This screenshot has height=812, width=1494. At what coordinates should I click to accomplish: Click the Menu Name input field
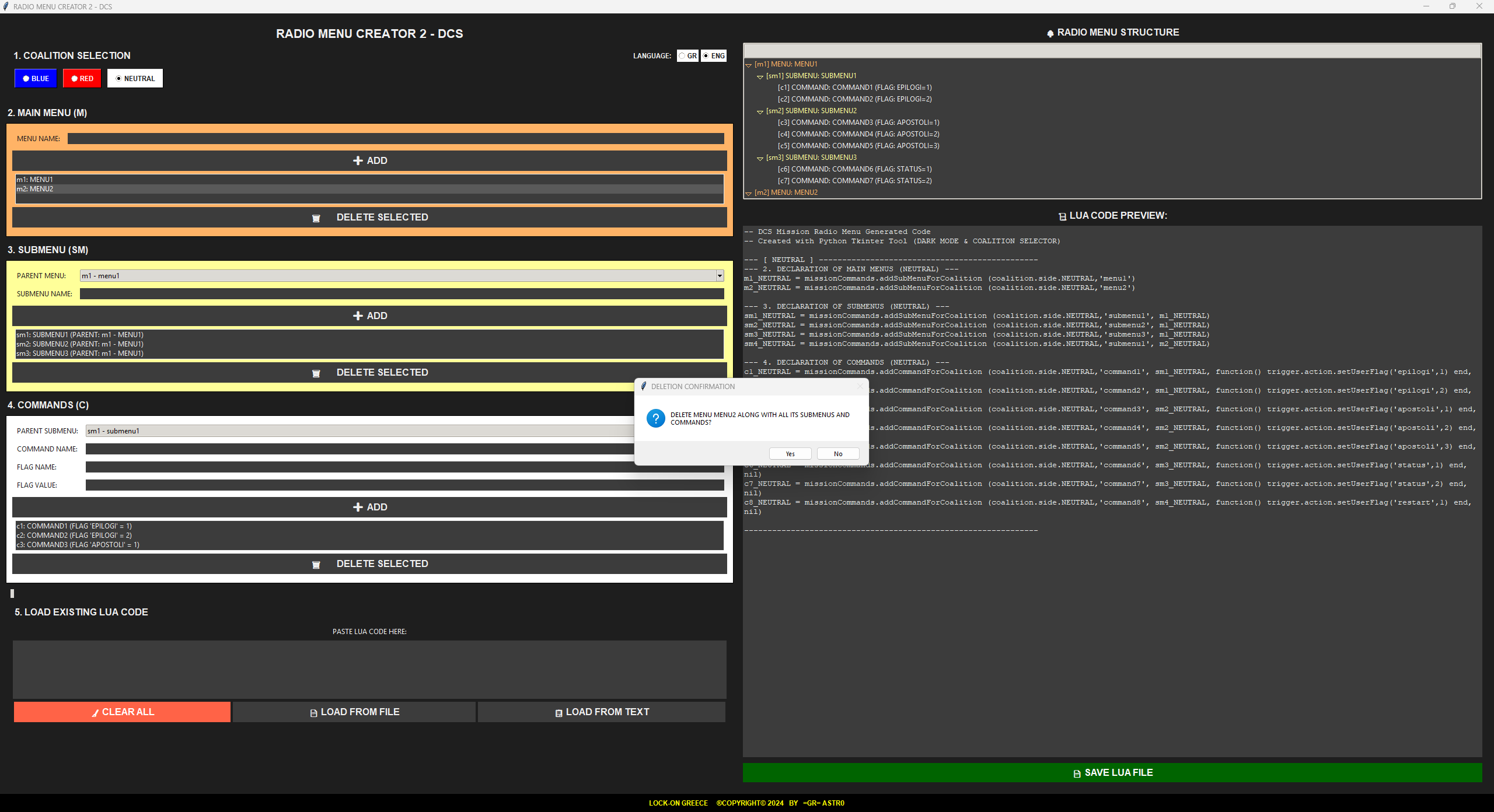[x=395, y=139]
